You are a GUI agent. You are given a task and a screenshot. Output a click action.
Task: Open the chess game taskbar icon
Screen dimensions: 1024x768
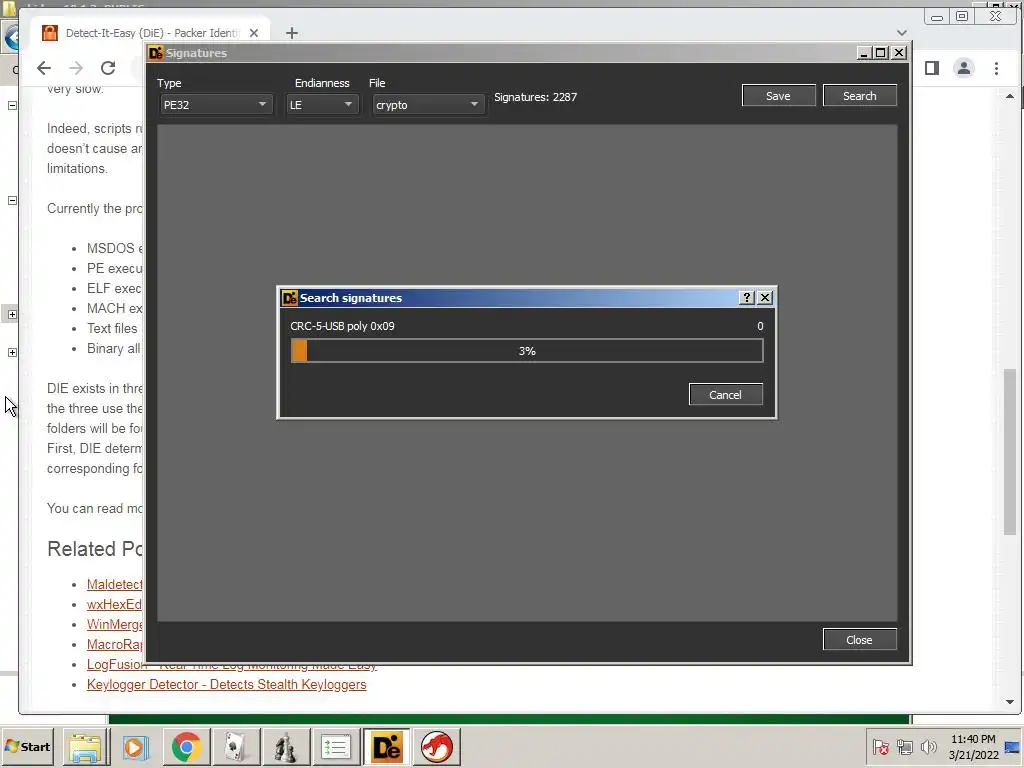pos(285,747)
